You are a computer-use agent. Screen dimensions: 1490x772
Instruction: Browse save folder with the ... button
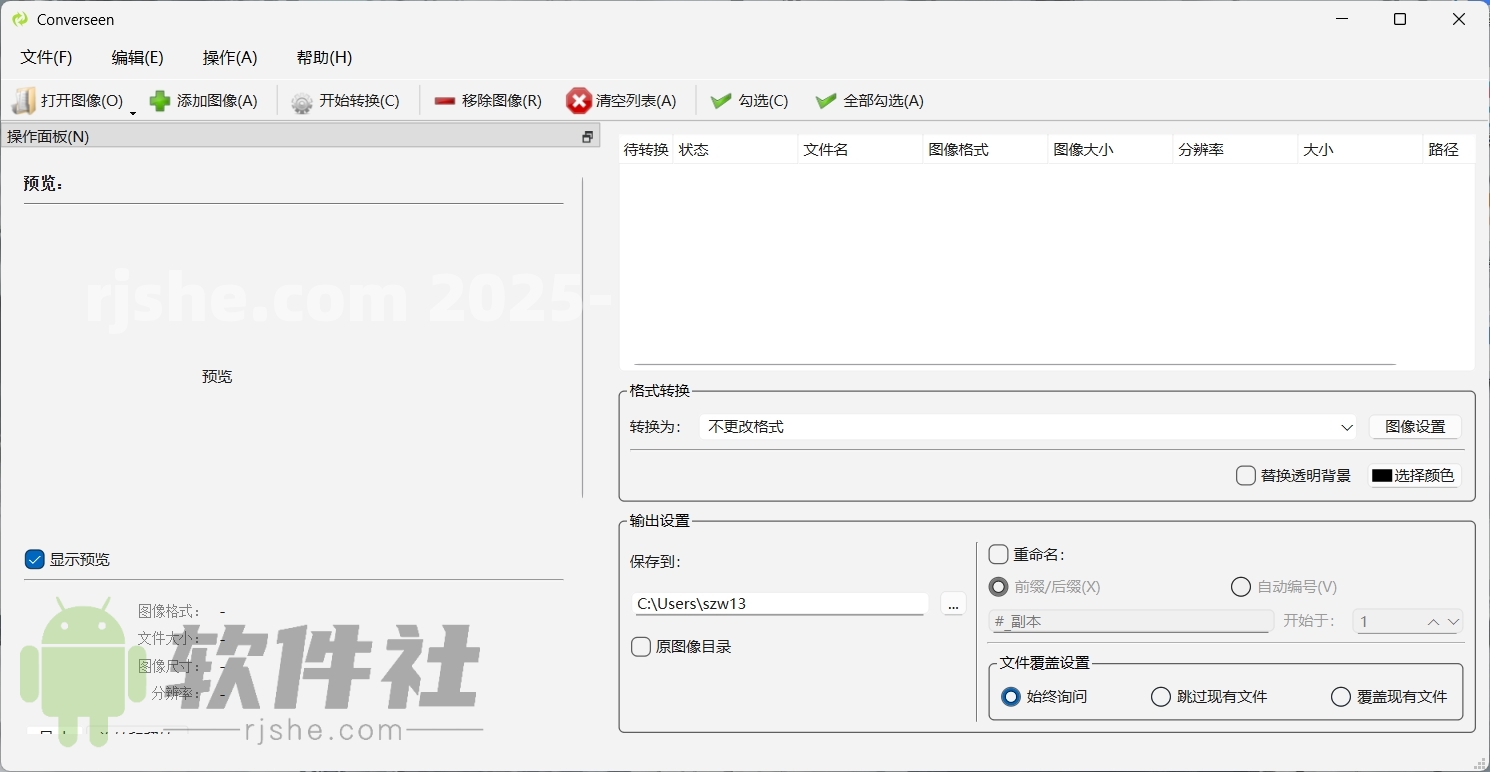click(952, 605)
